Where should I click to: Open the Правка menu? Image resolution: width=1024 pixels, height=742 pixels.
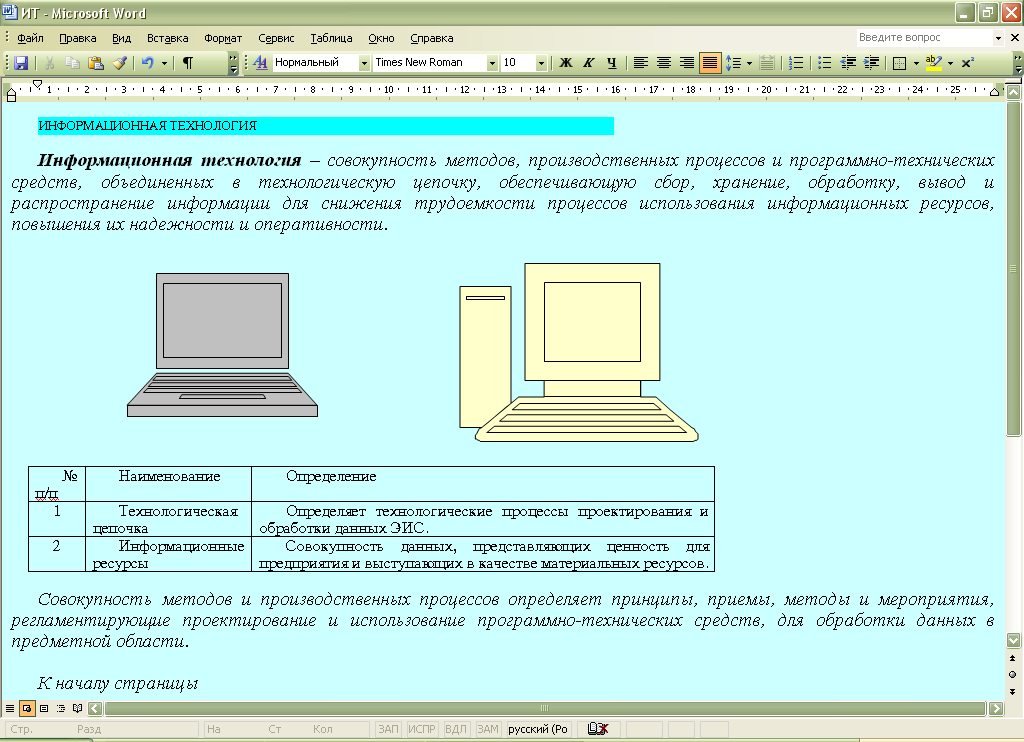[78, 38]
